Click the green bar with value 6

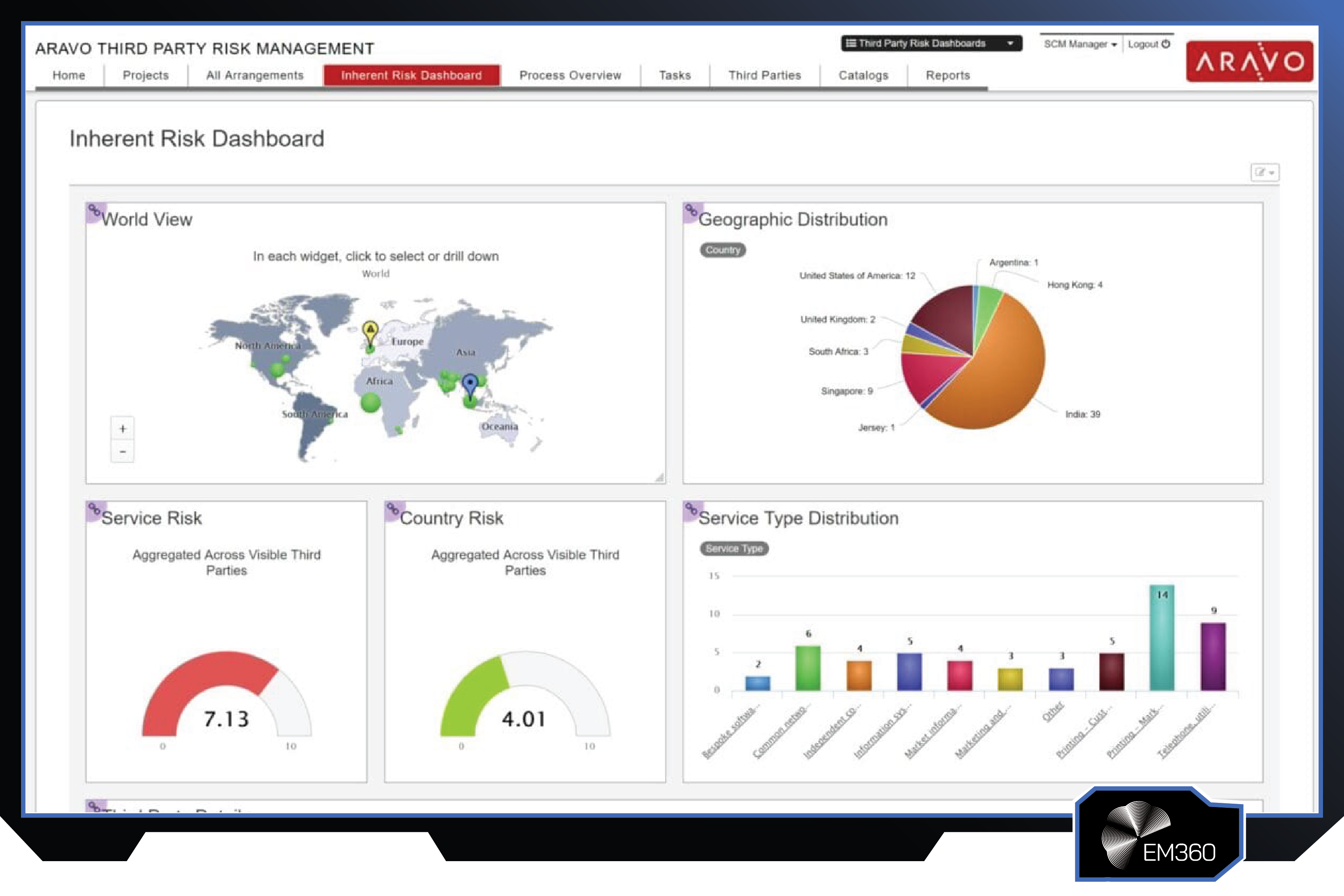coord(808,668)
